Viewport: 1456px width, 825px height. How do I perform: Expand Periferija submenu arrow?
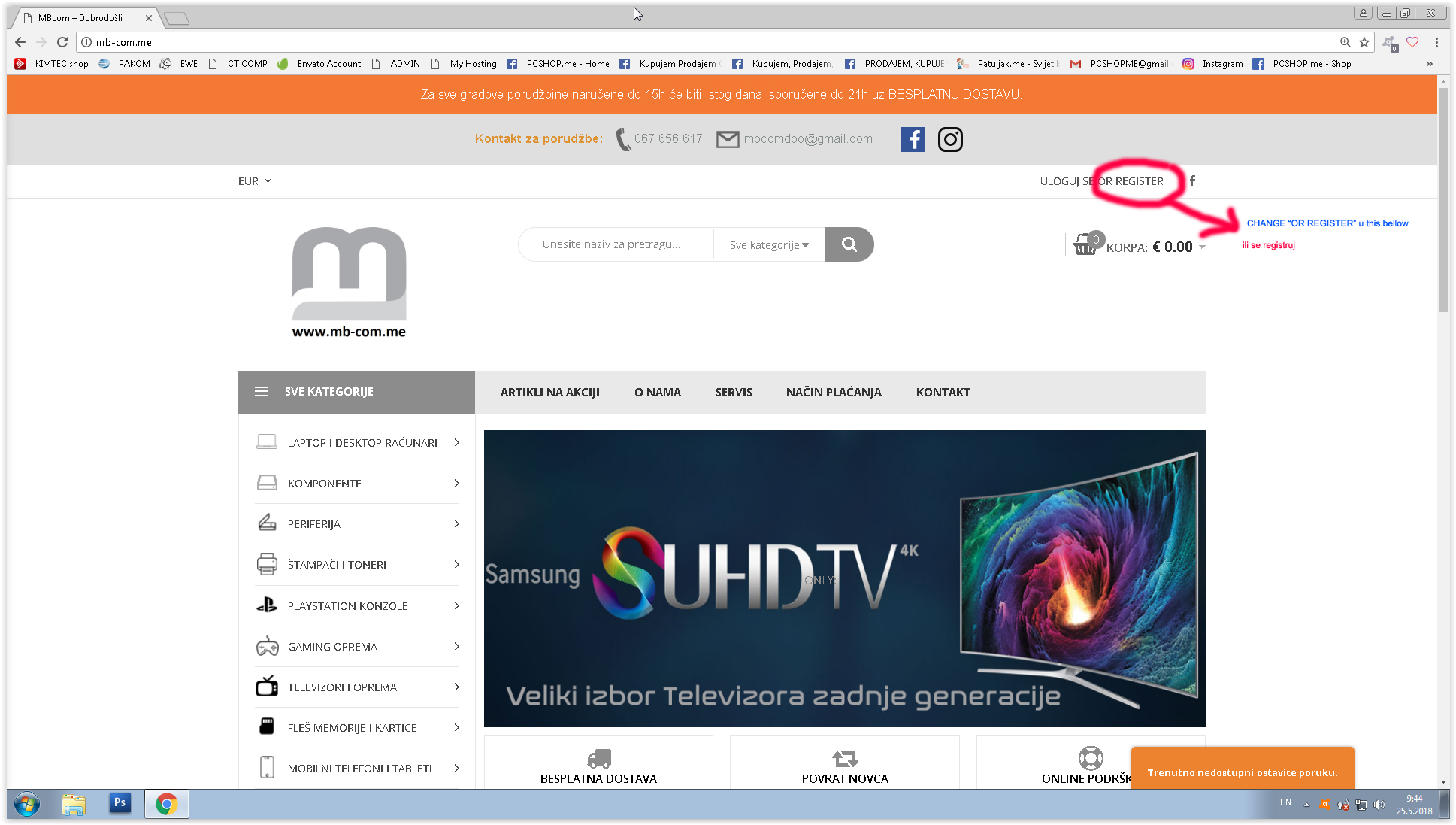pyautogui.click(x=456, y=523)
